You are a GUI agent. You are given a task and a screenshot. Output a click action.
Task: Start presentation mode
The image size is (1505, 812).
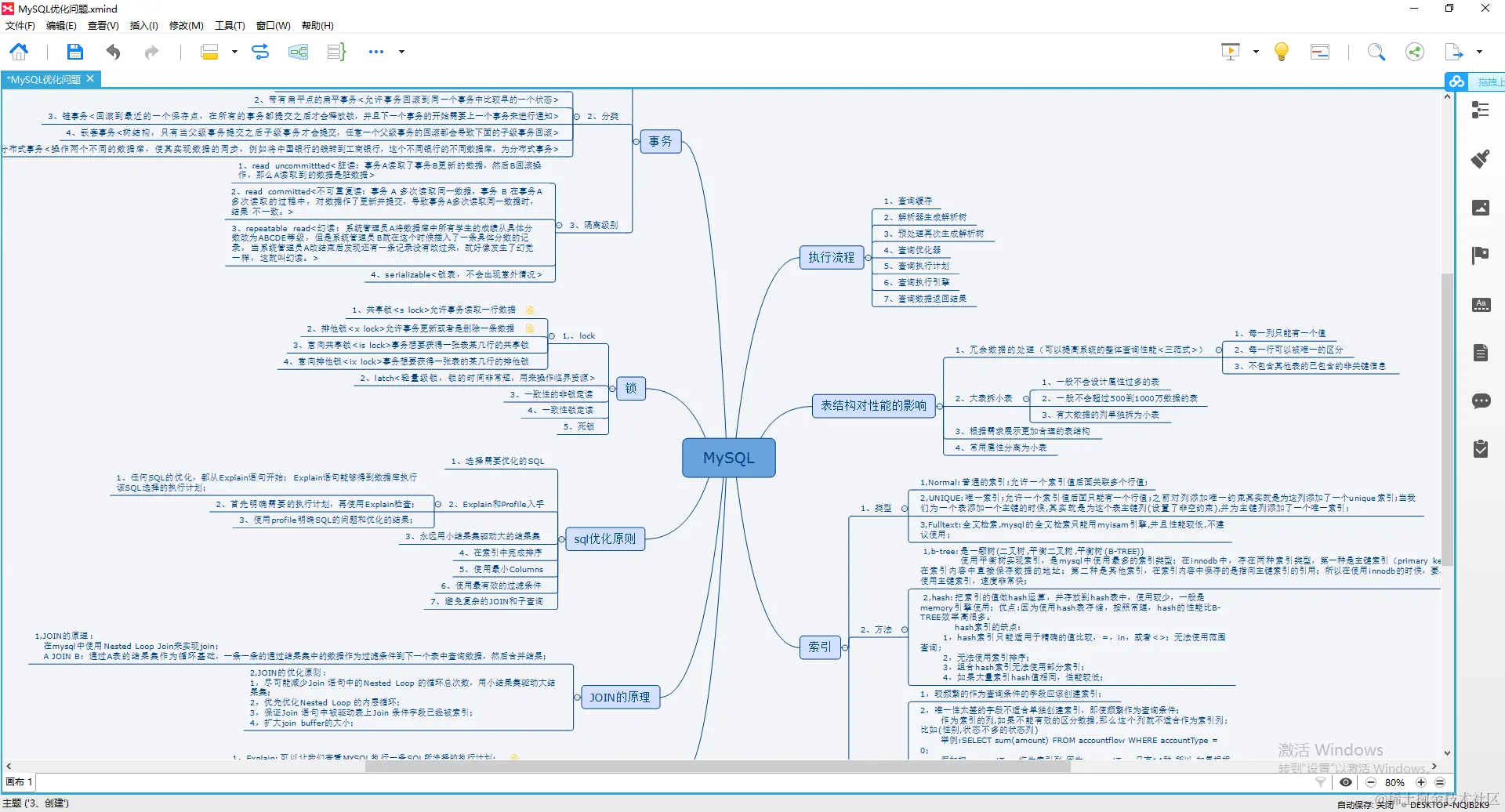[1231, 52]
